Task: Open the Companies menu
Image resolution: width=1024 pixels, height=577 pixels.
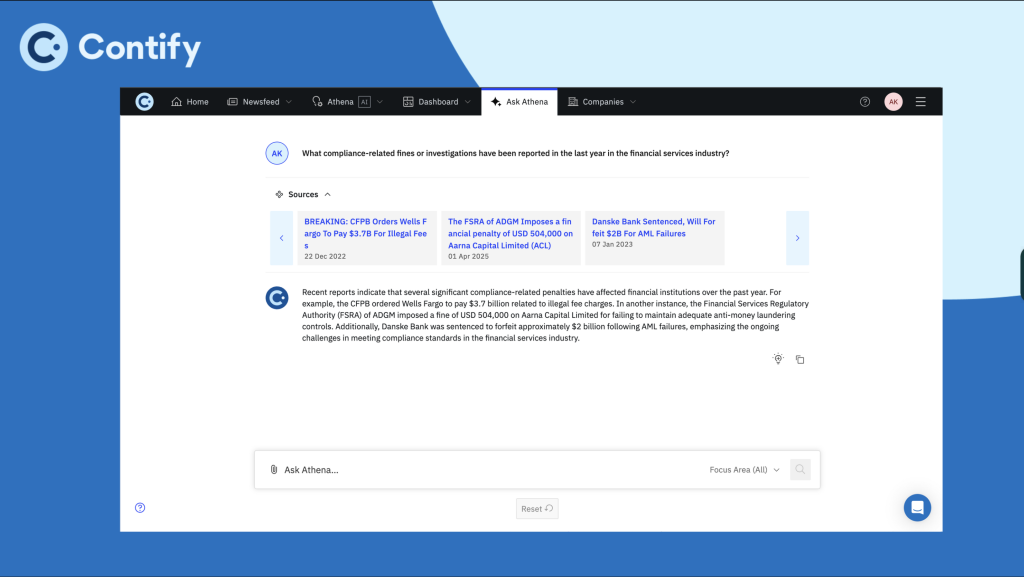Action: point(602,102)
